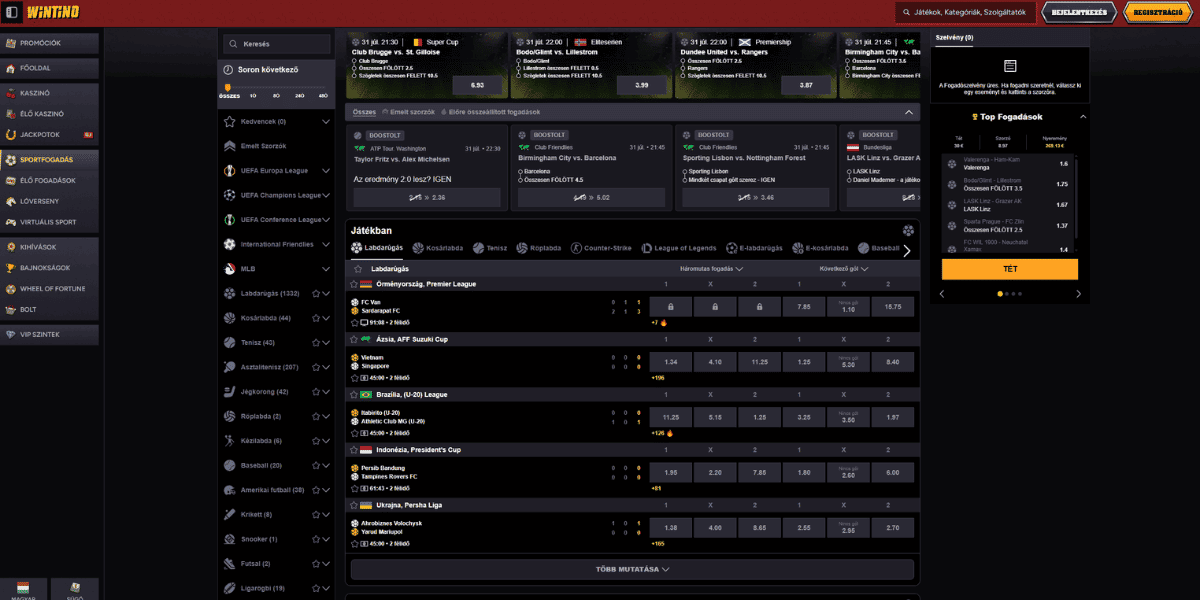The height and width of the screenshot is (600, 1200).
Task: Toggle the sidebar menu icon beside the logo
Action: pos(12,12)
